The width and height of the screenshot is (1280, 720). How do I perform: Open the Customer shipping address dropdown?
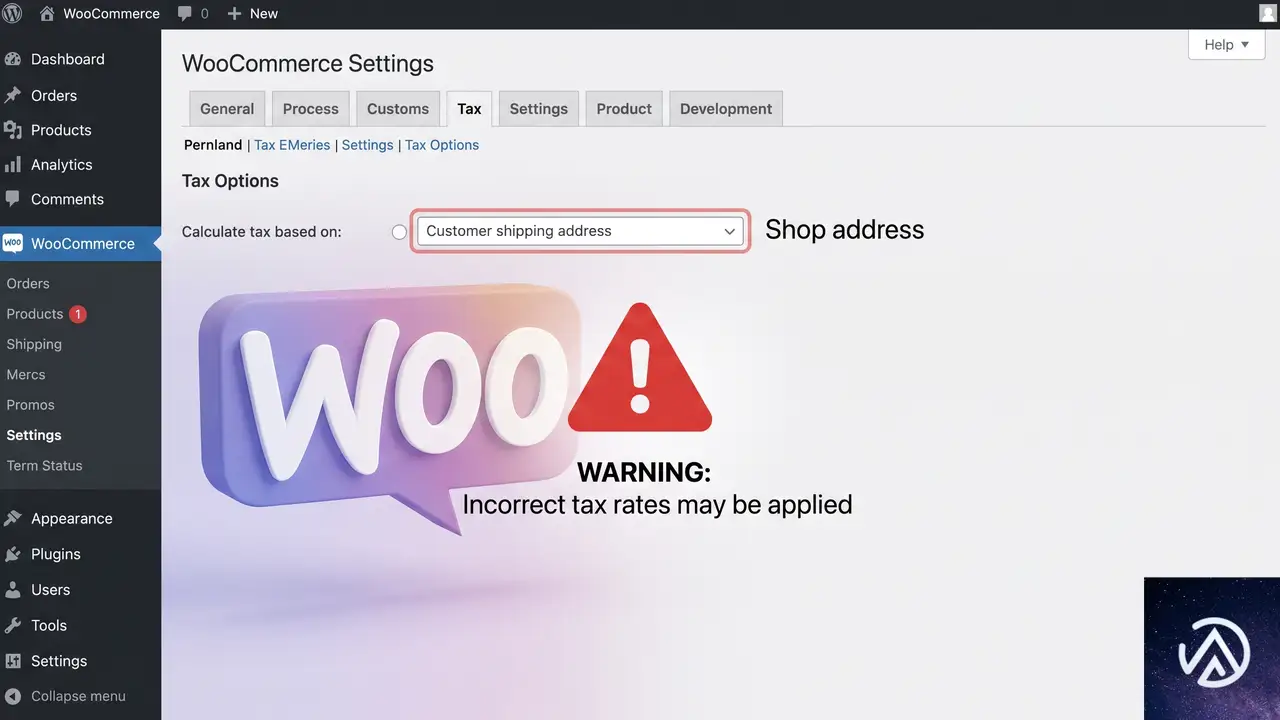580,231
